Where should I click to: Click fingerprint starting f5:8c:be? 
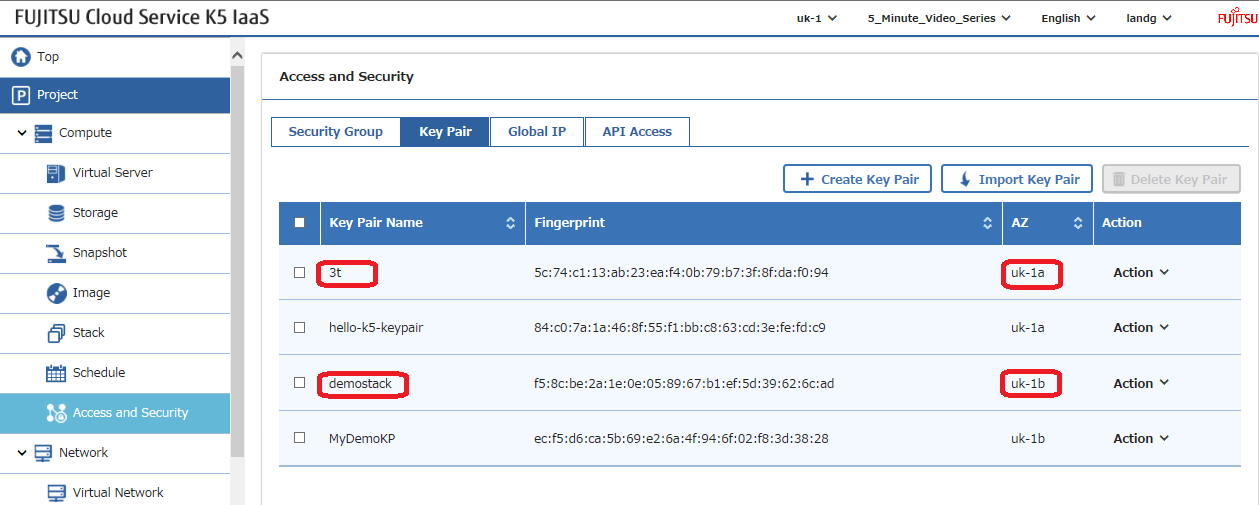(x=684, y=384)
